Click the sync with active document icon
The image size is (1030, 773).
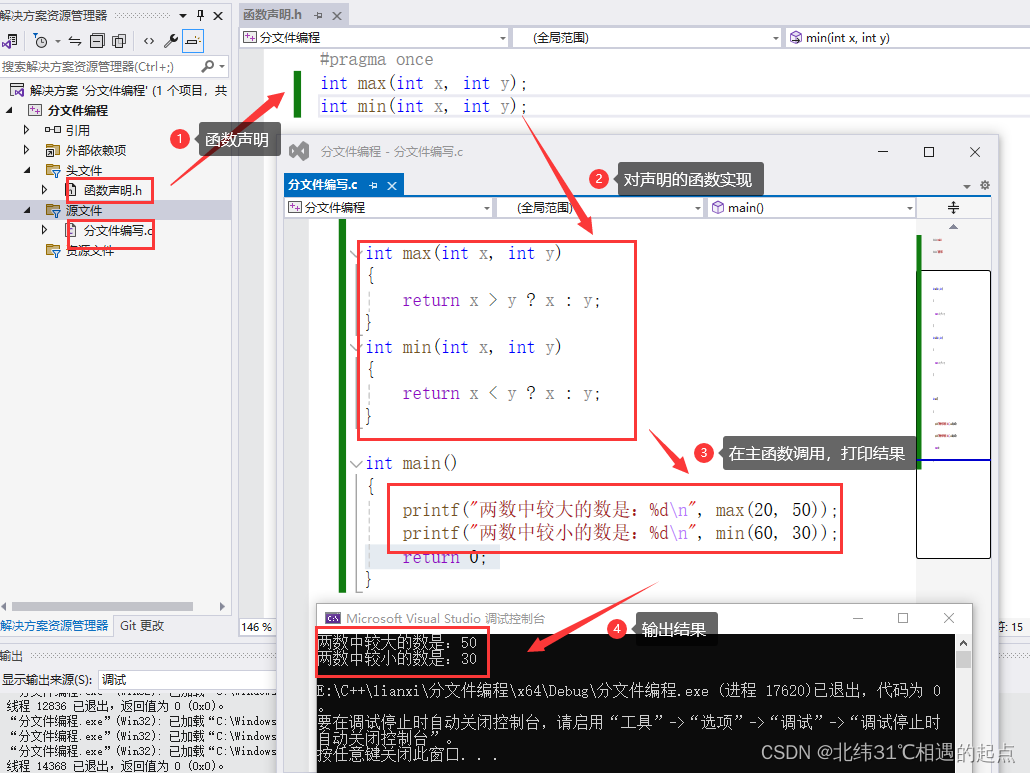point(75,41)
